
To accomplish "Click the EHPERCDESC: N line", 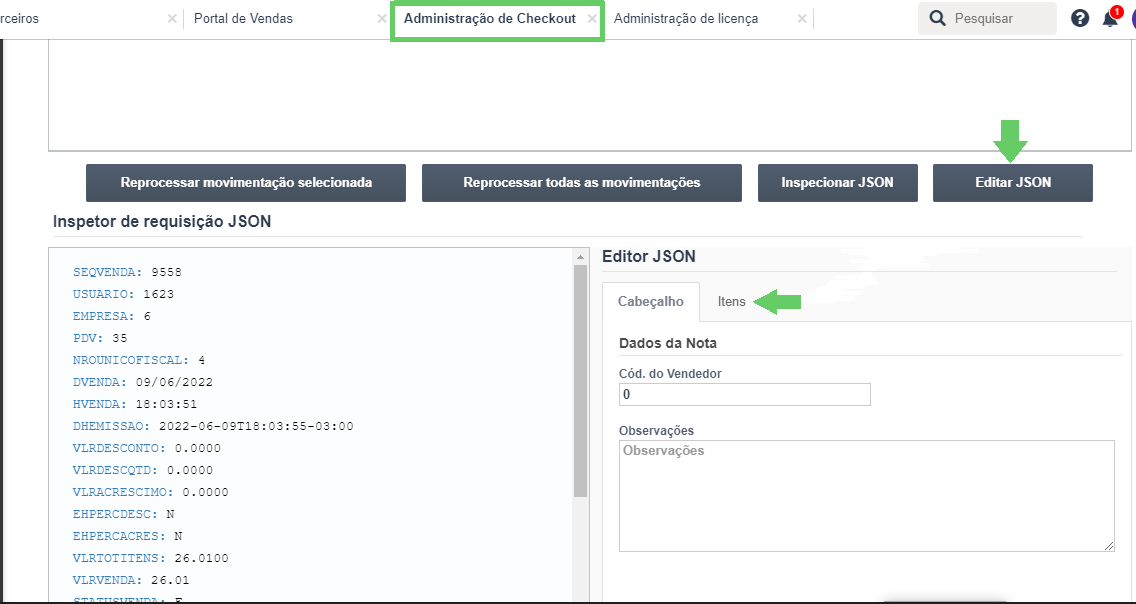I will (124, 514).
